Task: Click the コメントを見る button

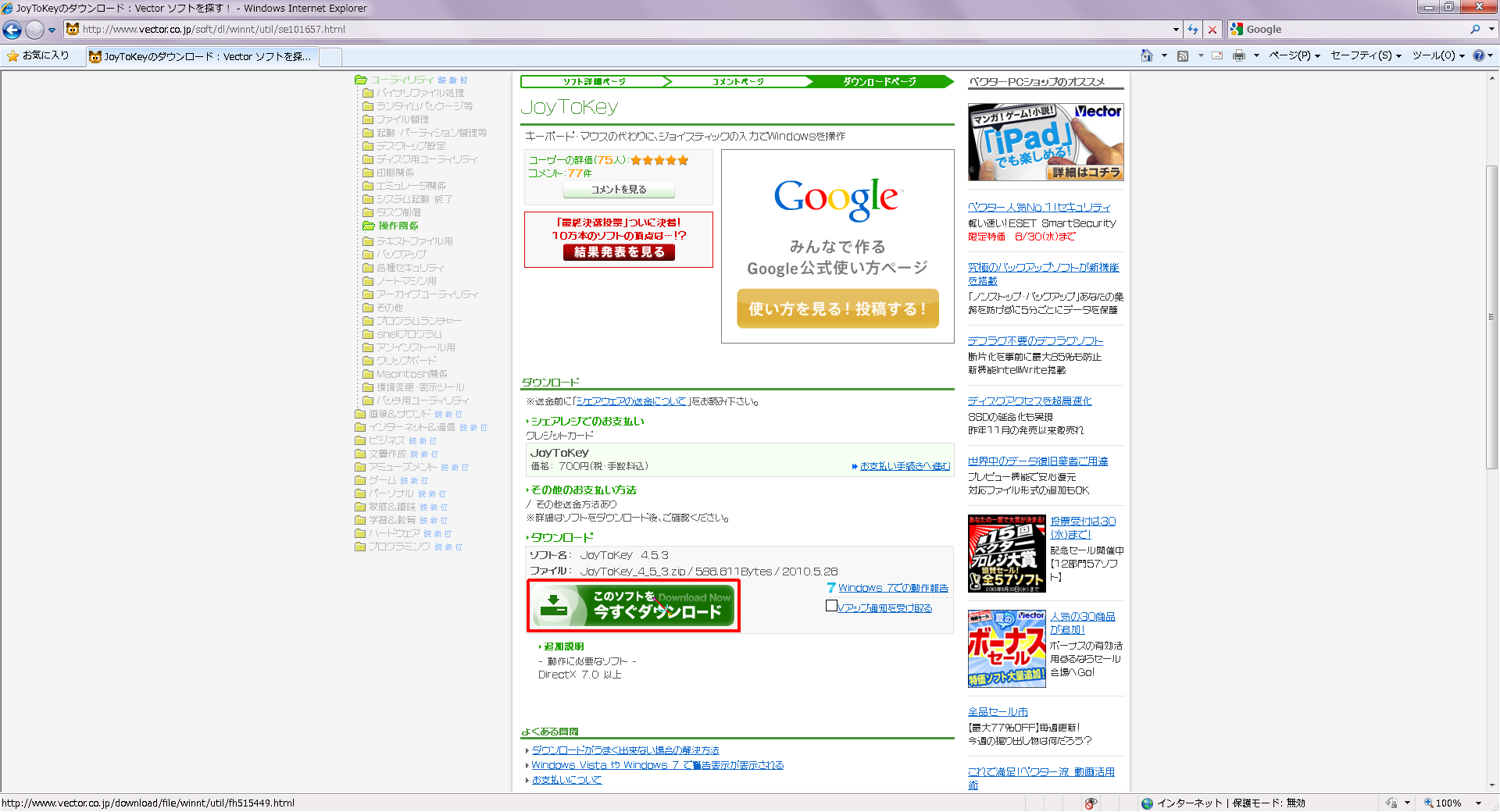Action: tap(619, 190)
